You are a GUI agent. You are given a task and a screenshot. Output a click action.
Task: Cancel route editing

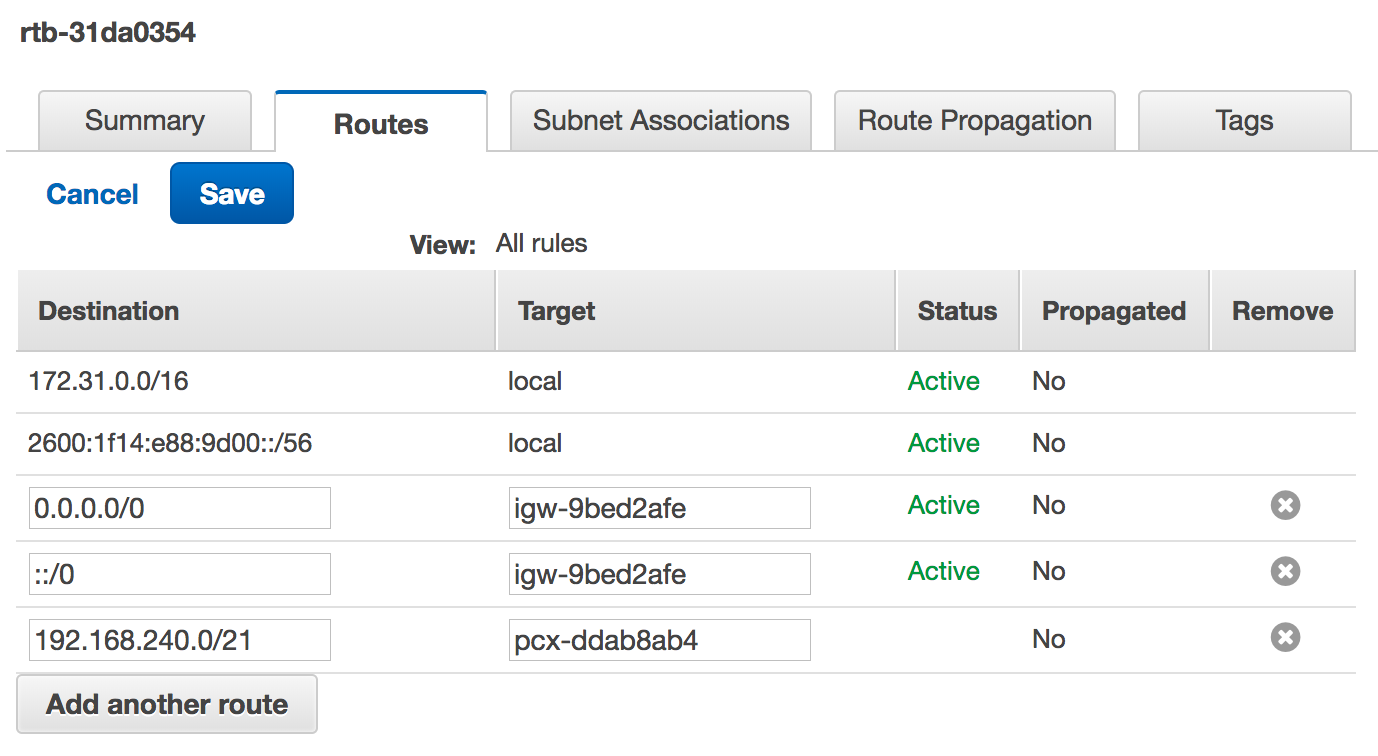(93, 194)
